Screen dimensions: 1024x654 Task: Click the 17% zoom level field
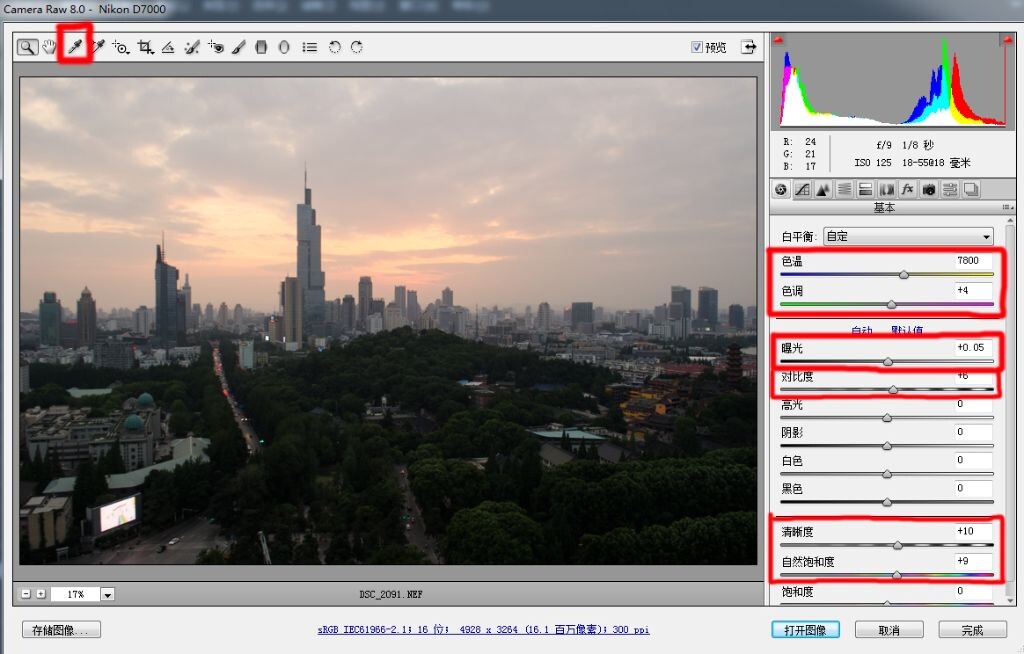point(76,594)
